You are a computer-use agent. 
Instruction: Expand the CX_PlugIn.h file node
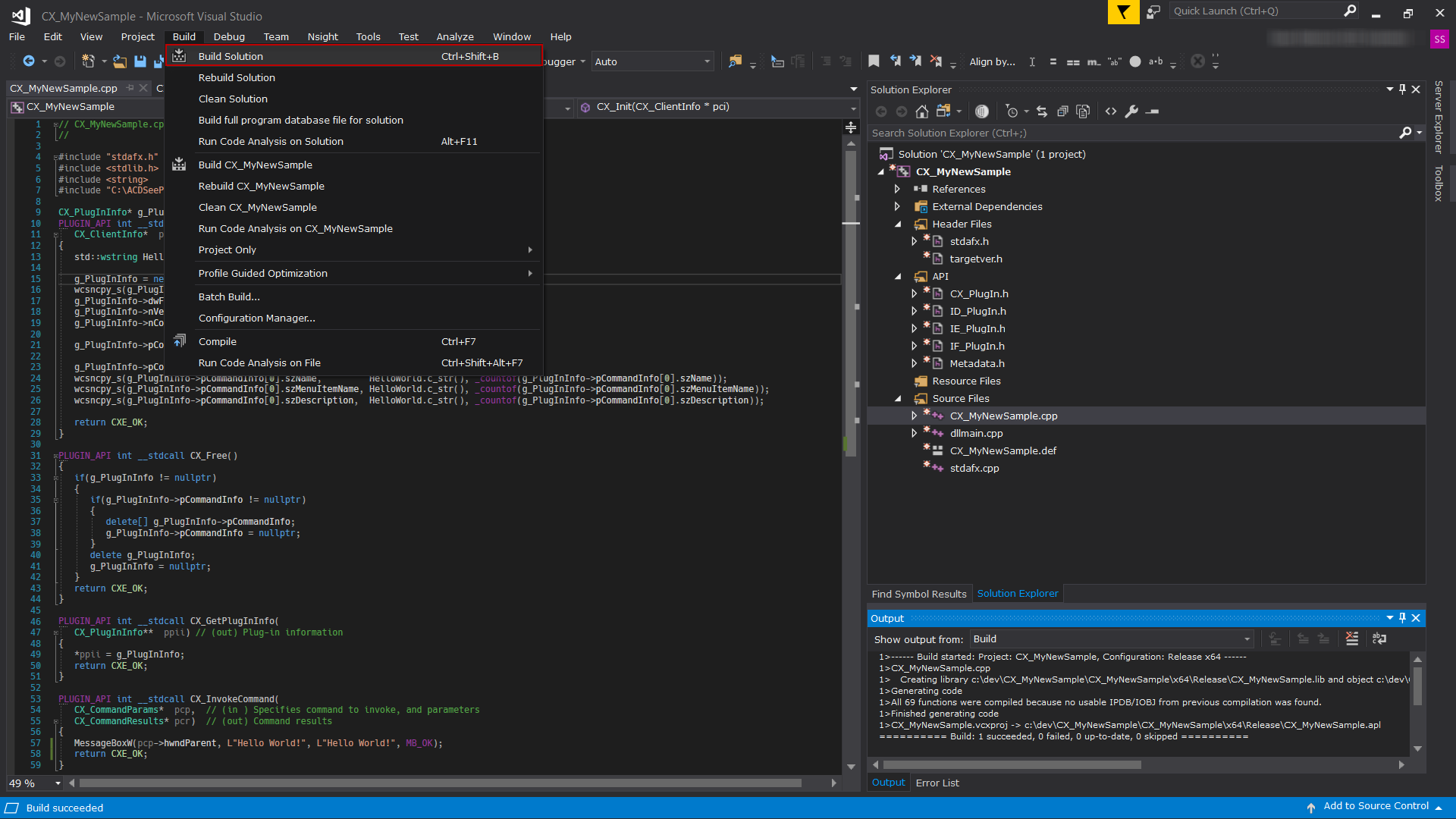[915, 294]
